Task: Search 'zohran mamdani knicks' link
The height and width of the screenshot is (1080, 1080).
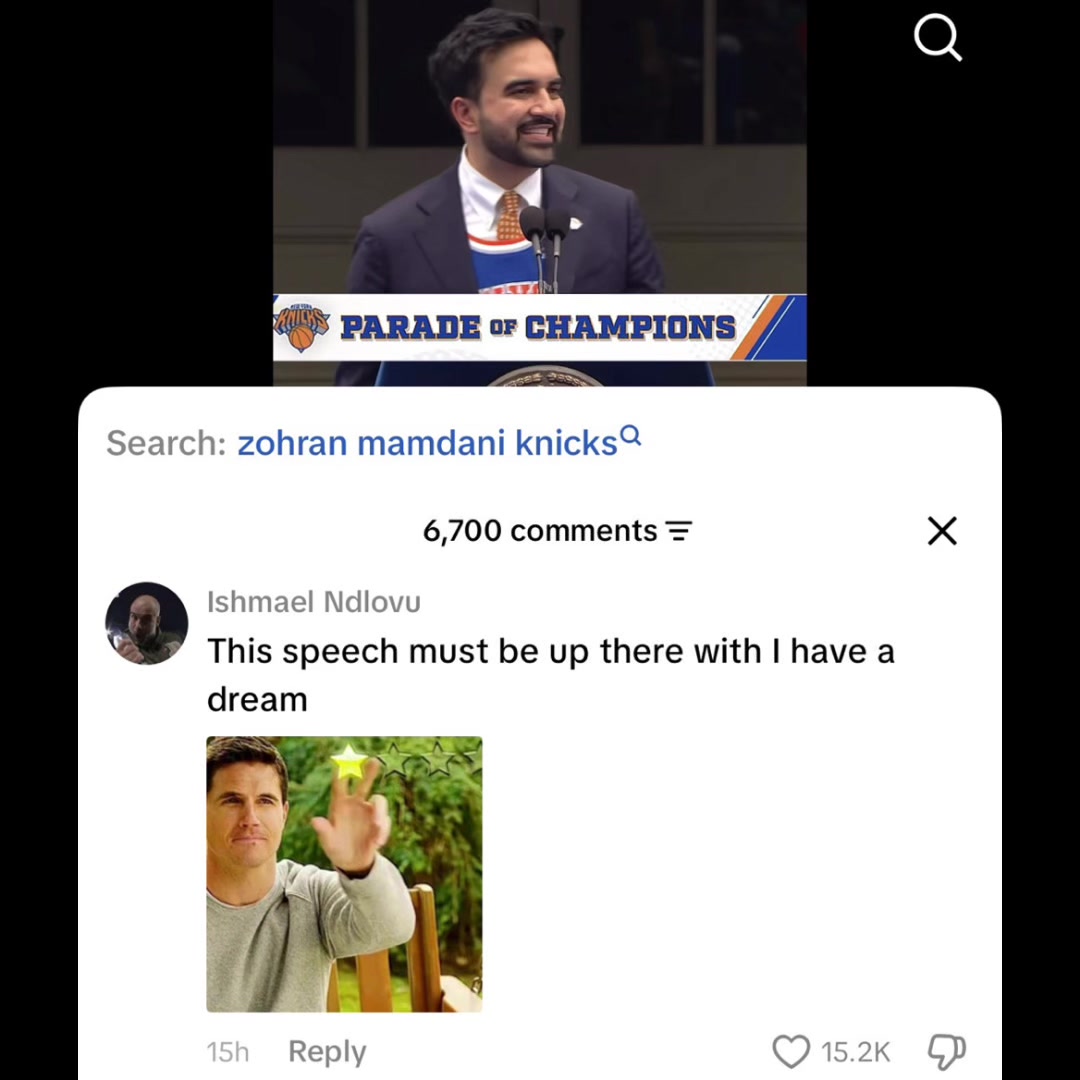Action: (427, 443)
